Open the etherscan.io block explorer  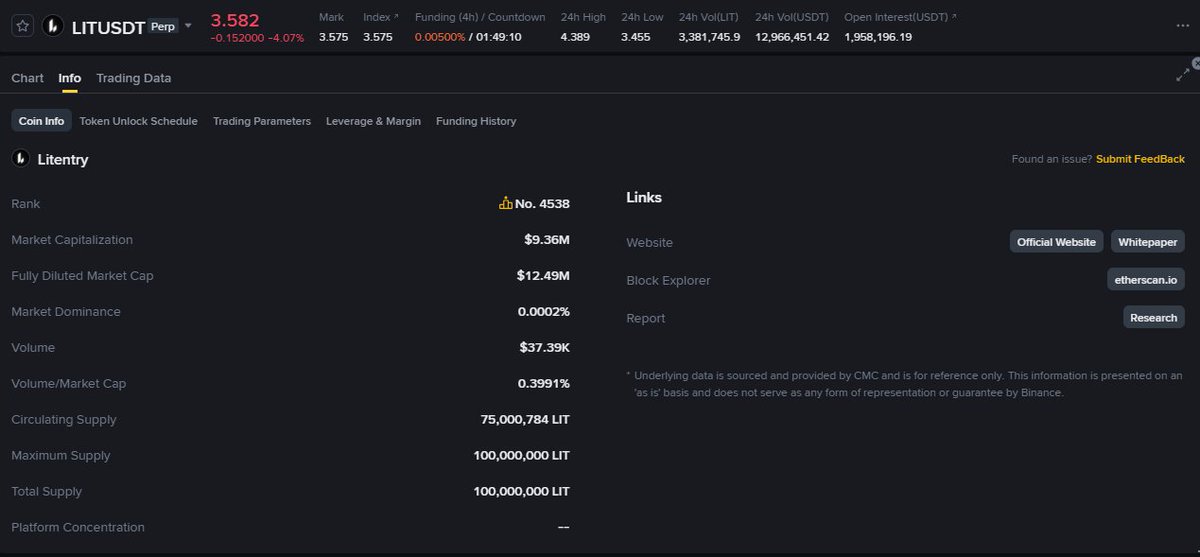(1146, 280)
